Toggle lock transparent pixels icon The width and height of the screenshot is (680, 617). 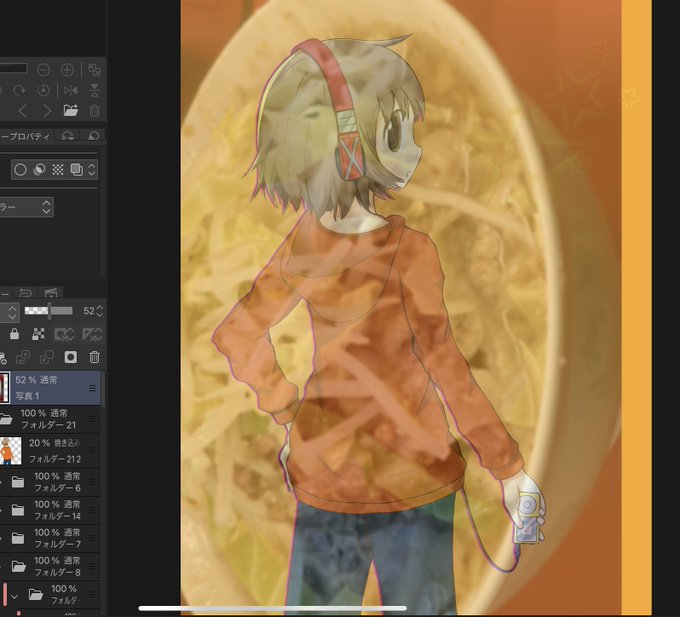click(39, 334)
